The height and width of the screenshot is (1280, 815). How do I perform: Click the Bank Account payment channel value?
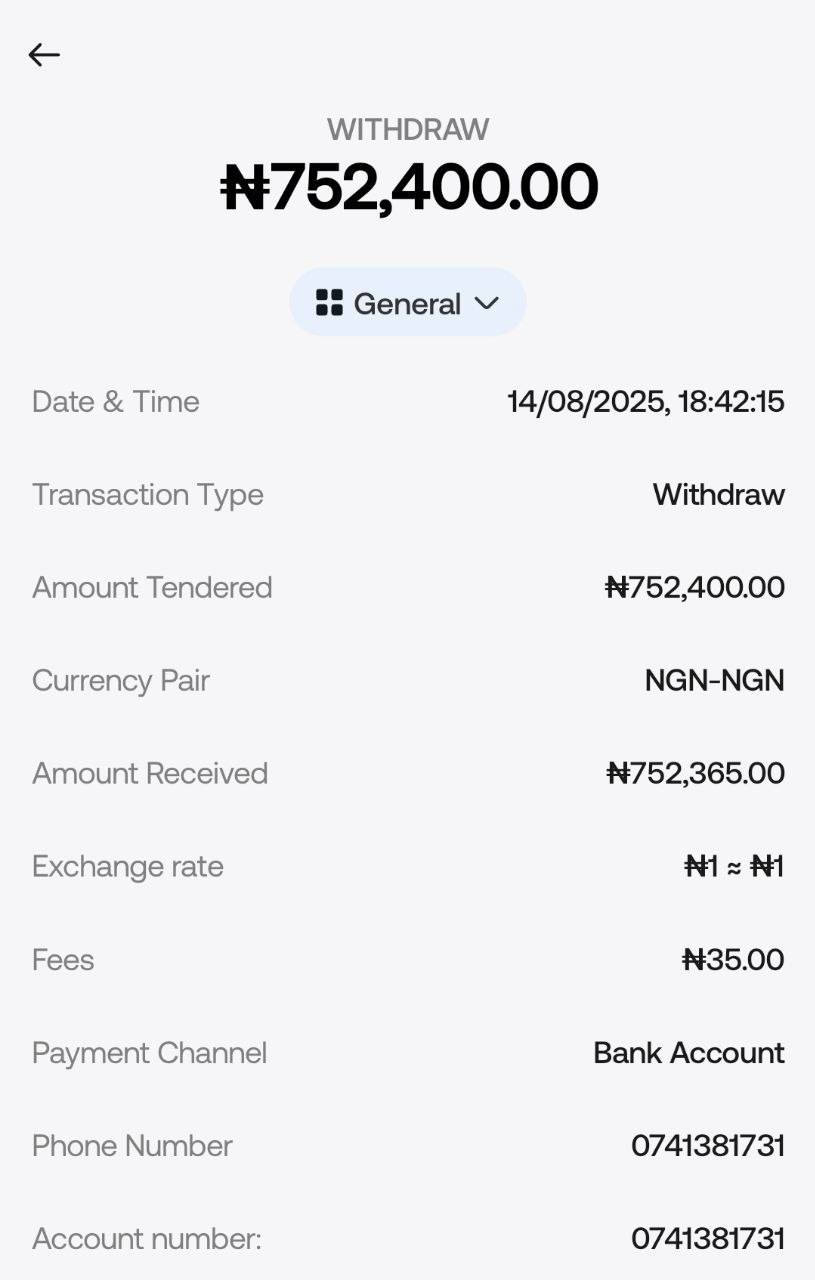[689, 1053]
